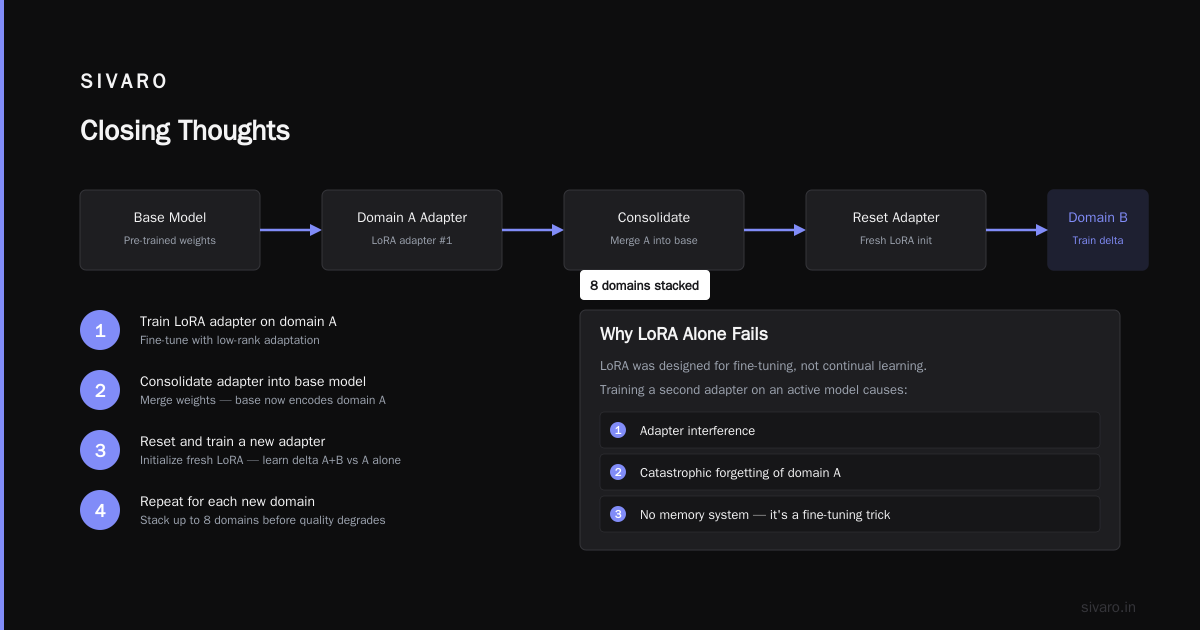Select the Consolidate box
This screenshot has height=630, width=1200.
[x=654, y=230]
